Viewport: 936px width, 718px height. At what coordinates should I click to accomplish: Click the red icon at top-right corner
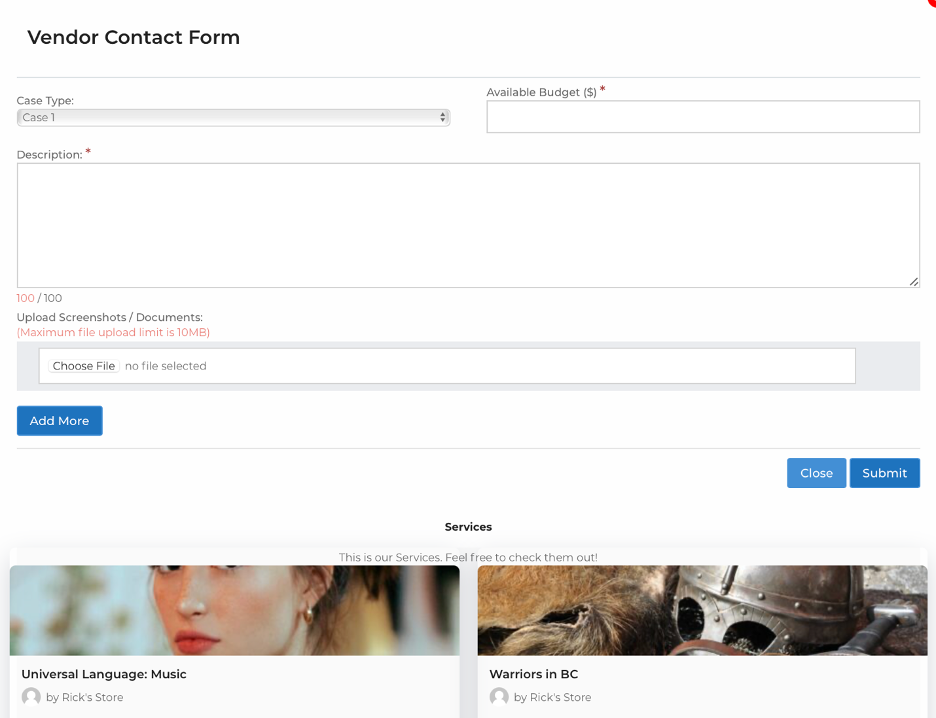(931, 2)
